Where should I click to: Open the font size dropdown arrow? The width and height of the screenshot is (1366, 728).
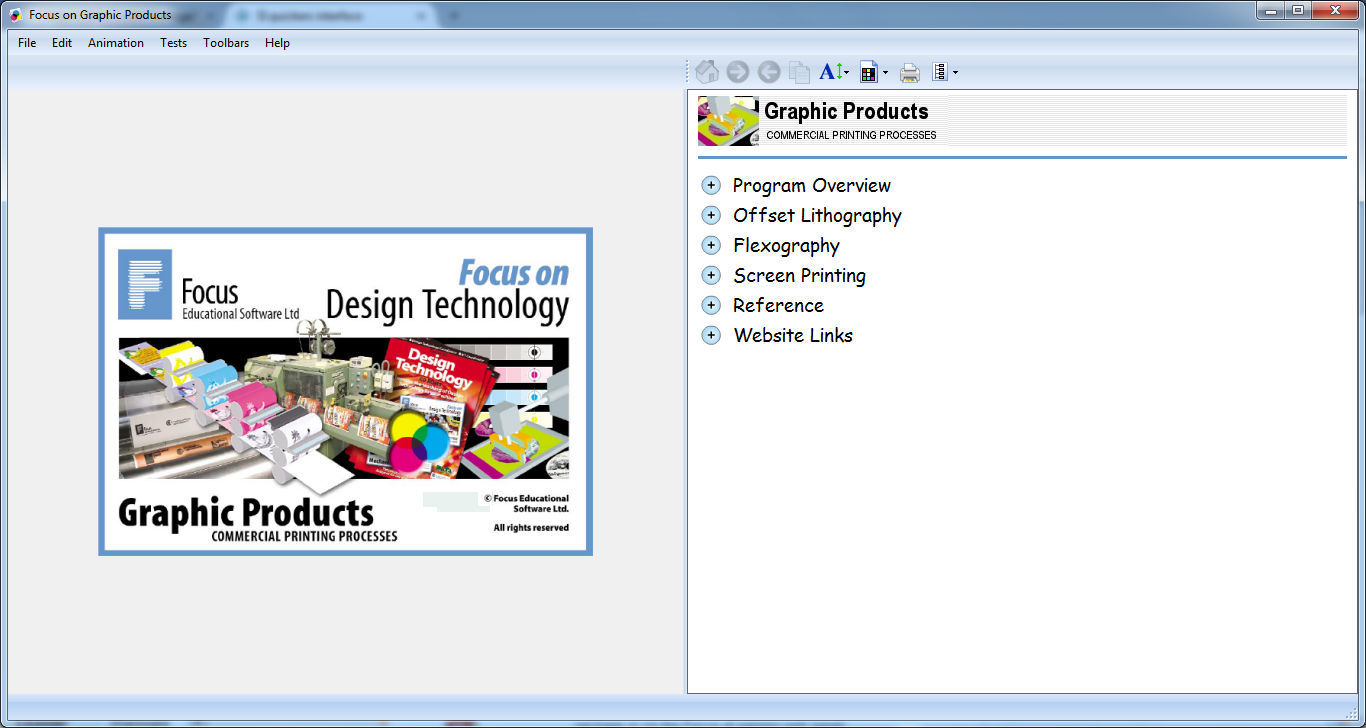click(847, 72)
